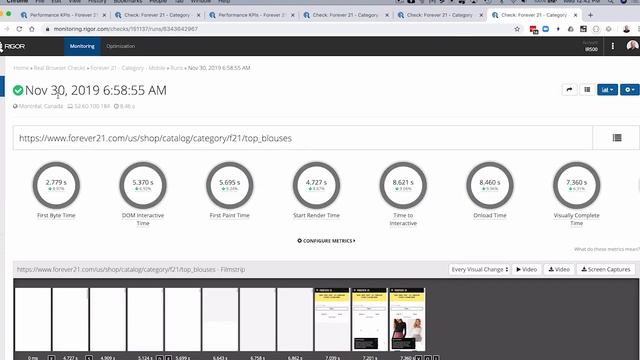This screenshot has height=360, width=640.
Task: Click the DOM Interactive Time 5.370 s gauge
Action: (143, 185)
